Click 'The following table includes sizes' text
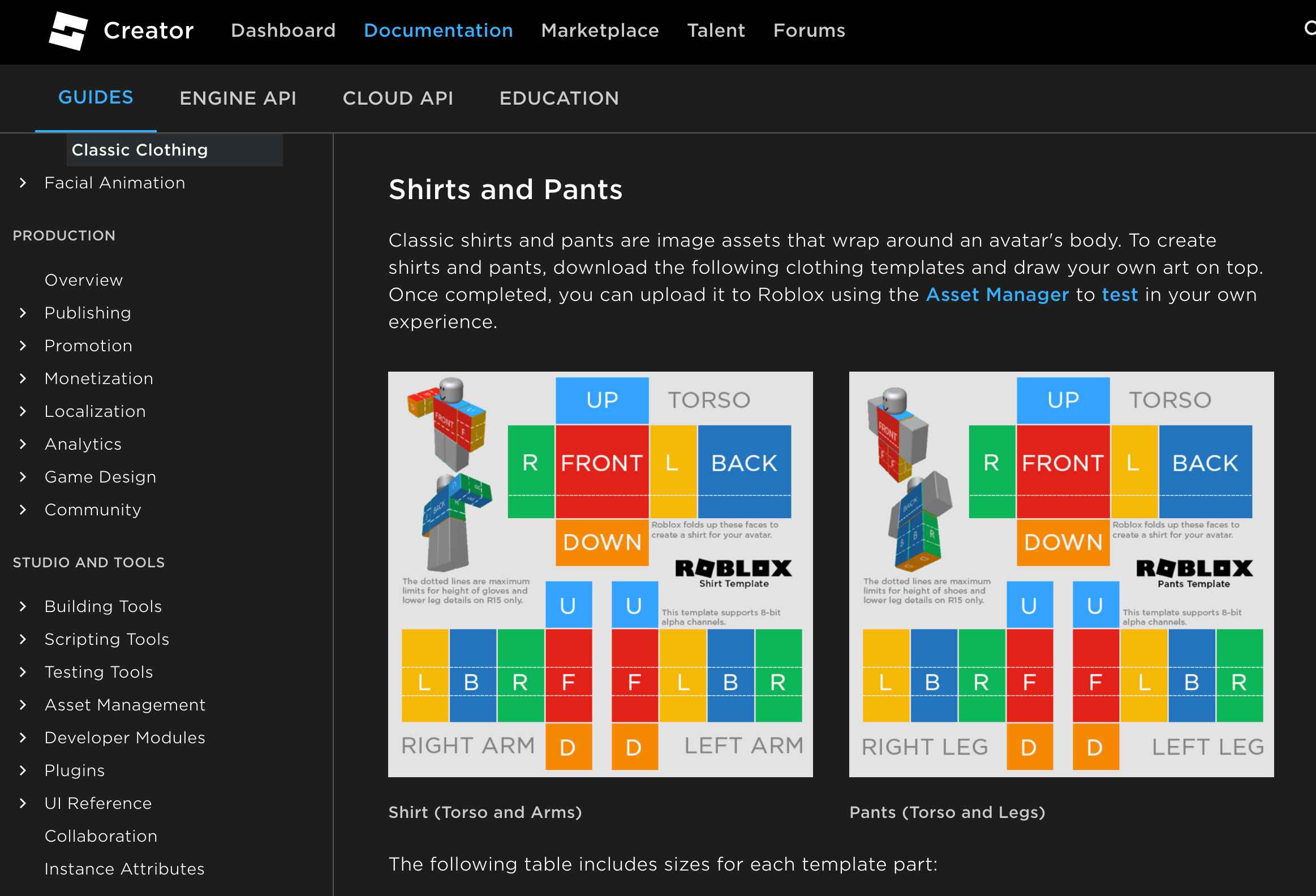Screen dimensions: 1316x896 [x=663, y=864]
